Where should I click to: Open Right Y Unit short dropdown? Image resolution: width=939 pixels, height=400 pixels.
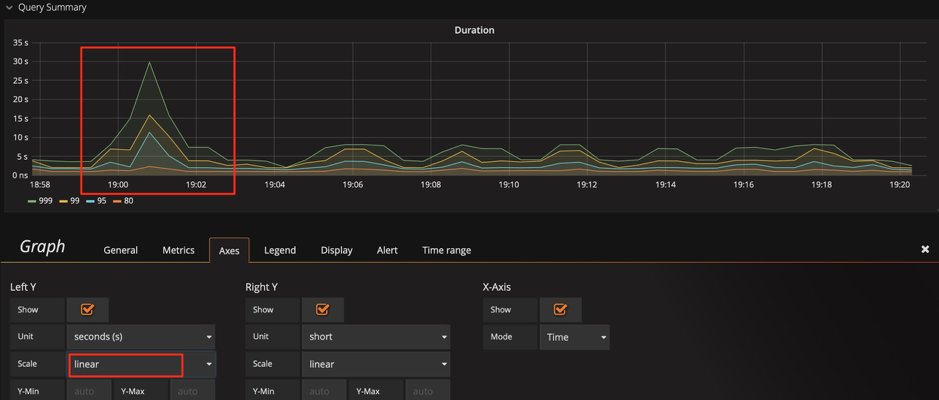376,337
